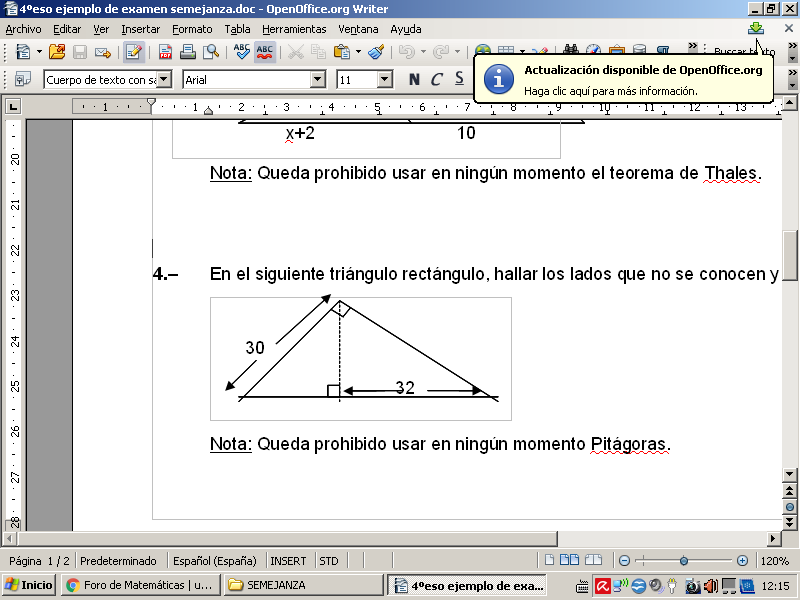Toggle bold formatting (N button)
800x600 pixels.
[414, 79]
